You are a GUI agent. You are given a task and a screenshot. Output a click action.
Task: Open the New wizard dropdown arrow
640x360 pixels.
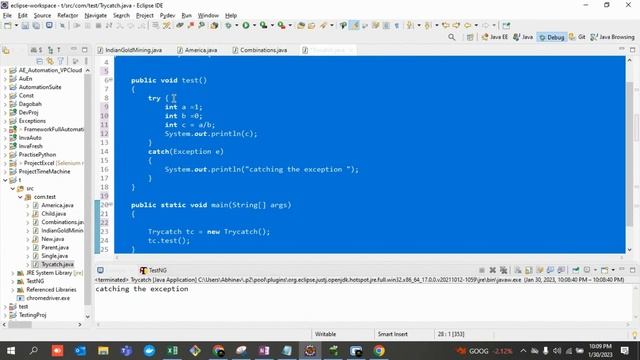[16, 25]
